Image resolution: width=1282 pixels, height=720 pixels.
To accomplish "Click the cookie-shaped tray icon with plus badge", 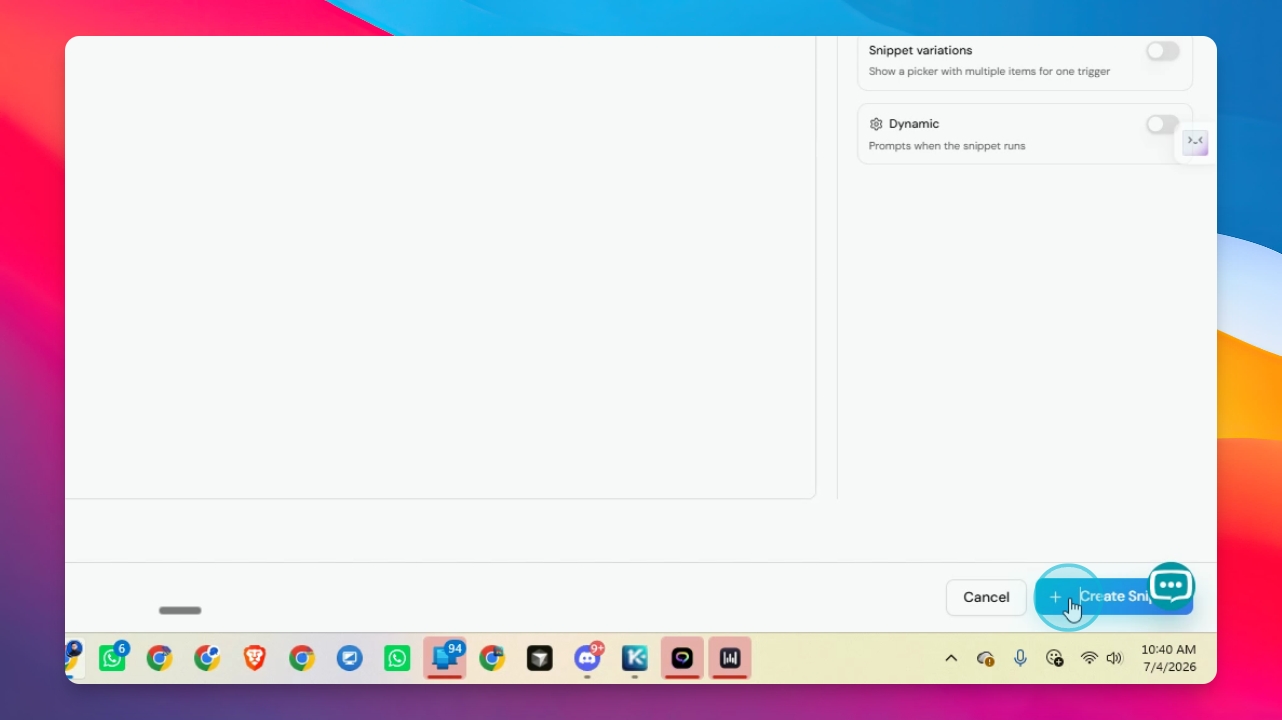I will pos(1054,658).
